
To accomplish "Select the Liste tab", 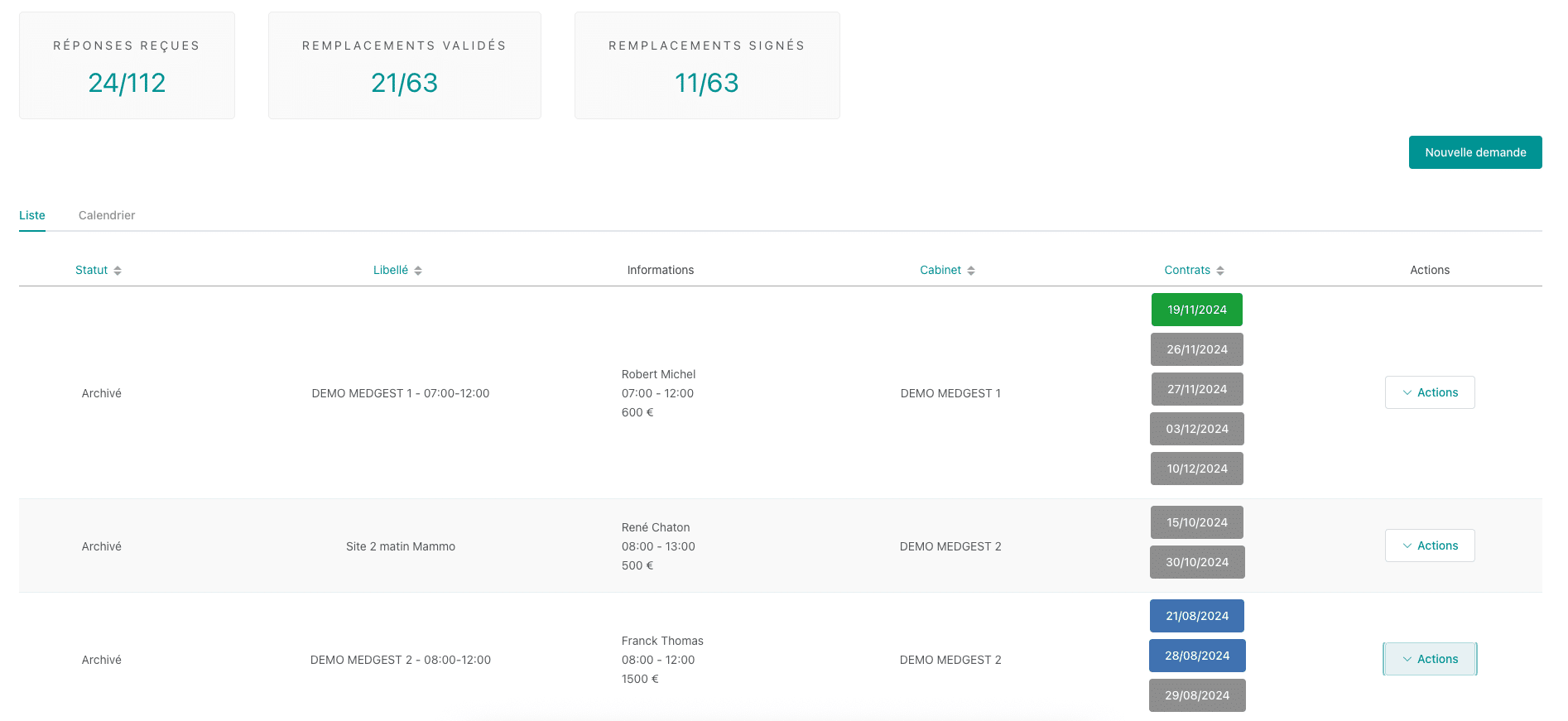I will (x=32, y=215).
